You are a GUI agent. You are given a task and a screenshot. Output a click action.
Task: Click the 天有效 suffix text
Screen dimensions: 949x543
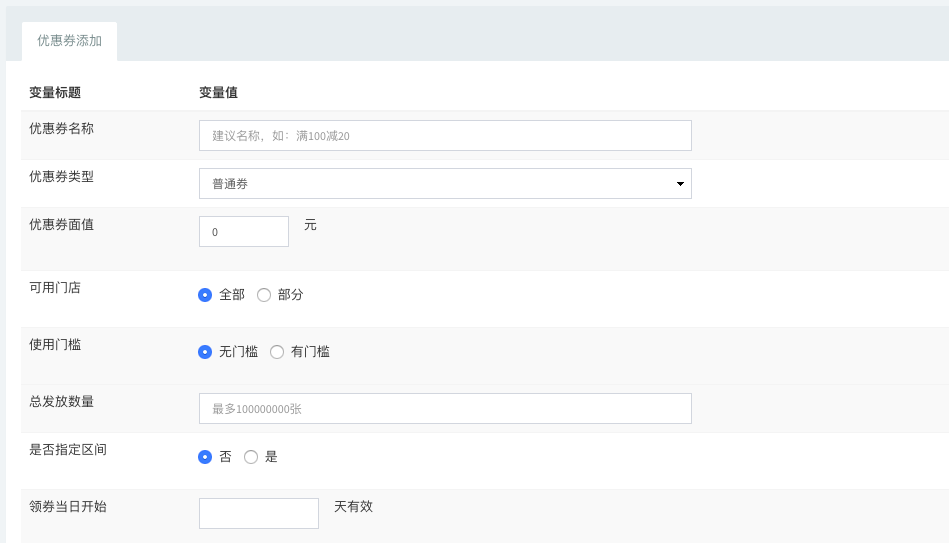[x=353, y=507]
